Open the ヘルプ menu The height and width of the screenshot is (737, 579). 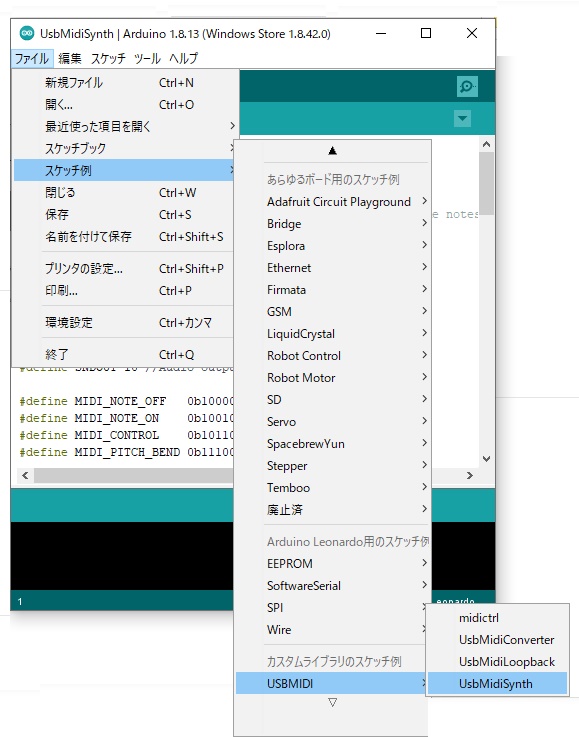click(183, 59)
